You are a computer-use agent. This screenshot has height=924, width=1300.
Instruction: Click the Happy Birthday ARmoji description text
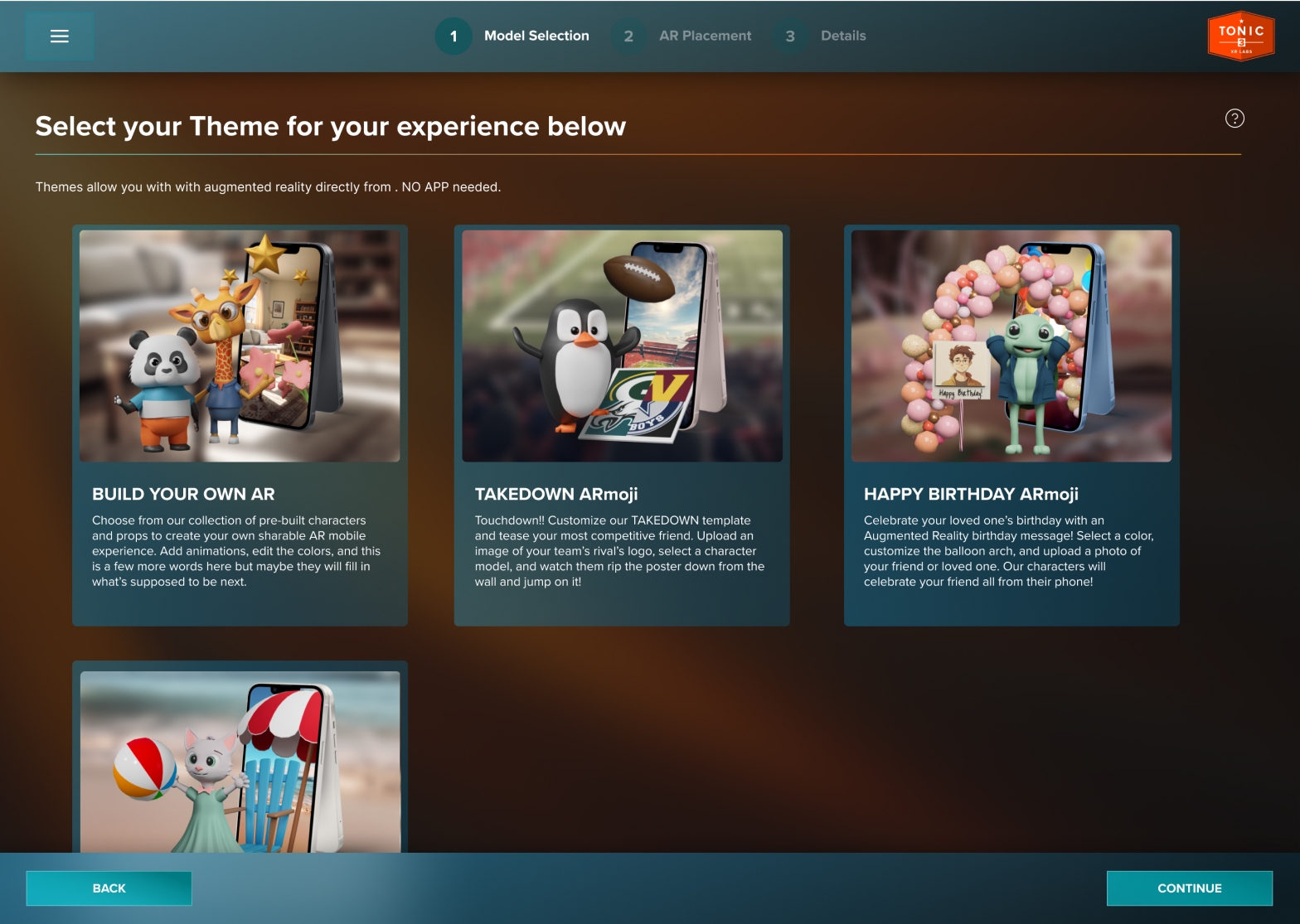coord(1008,551)
